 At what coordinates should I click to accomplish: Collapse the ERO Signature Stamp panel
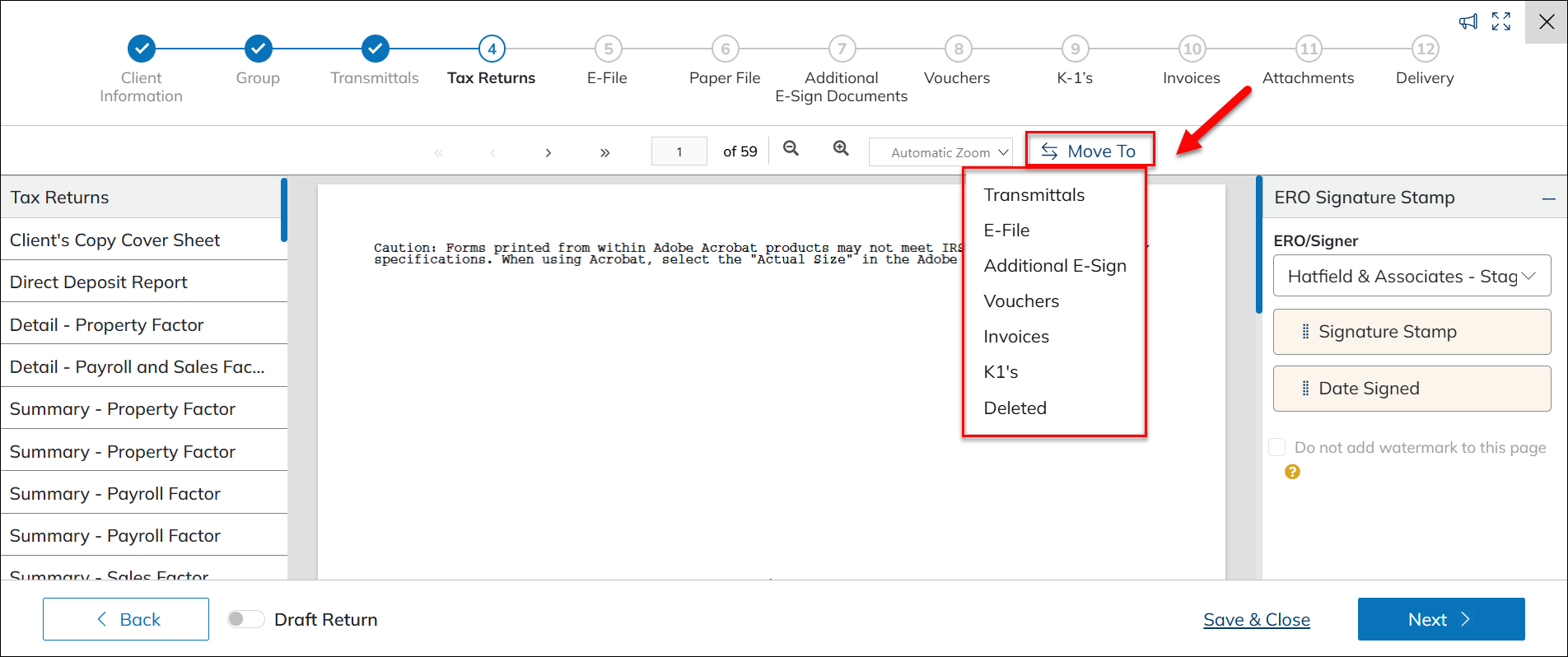(1548, 198)
